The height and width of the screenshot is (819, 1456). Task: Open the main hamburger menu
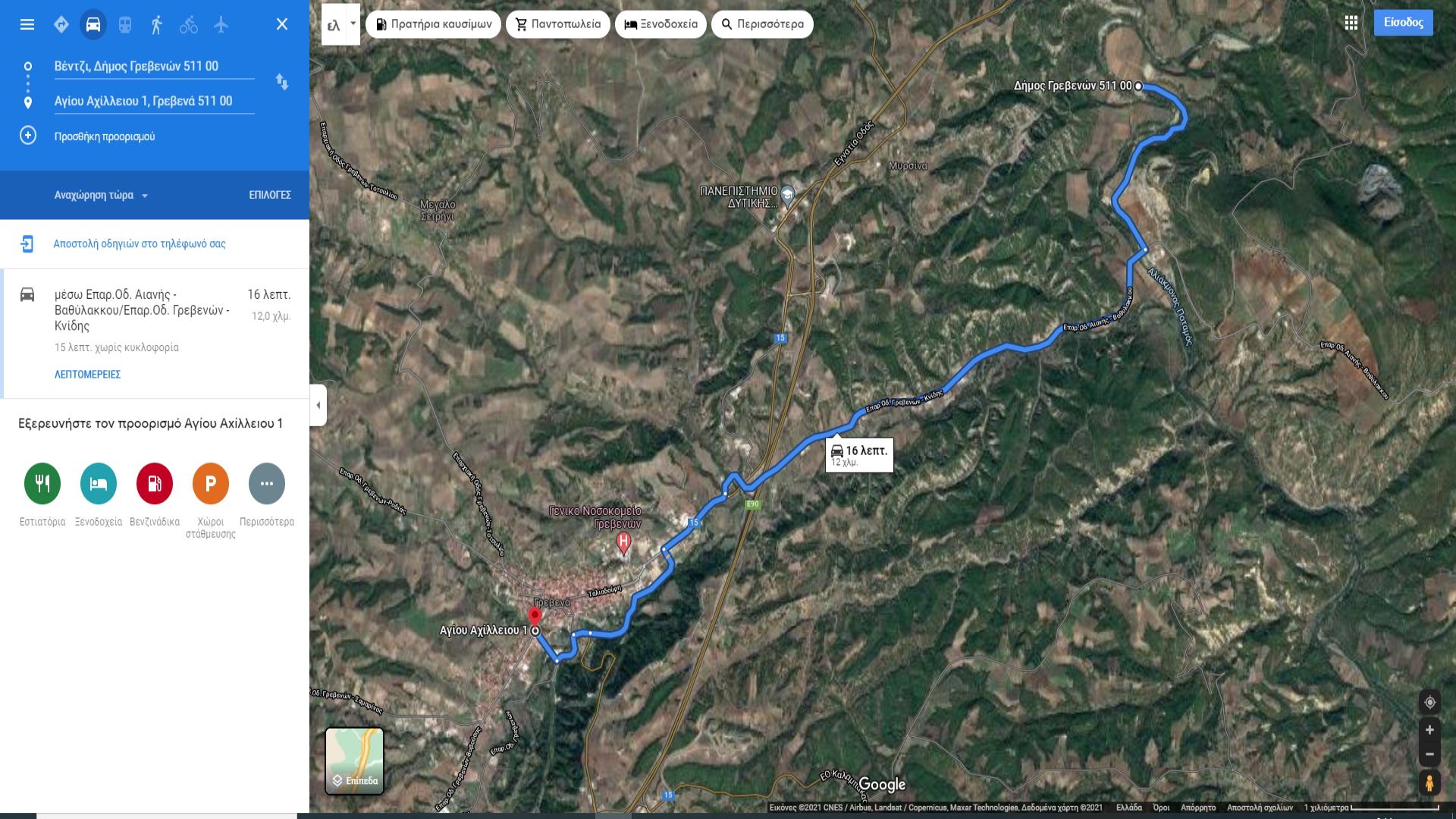(27, 24)
